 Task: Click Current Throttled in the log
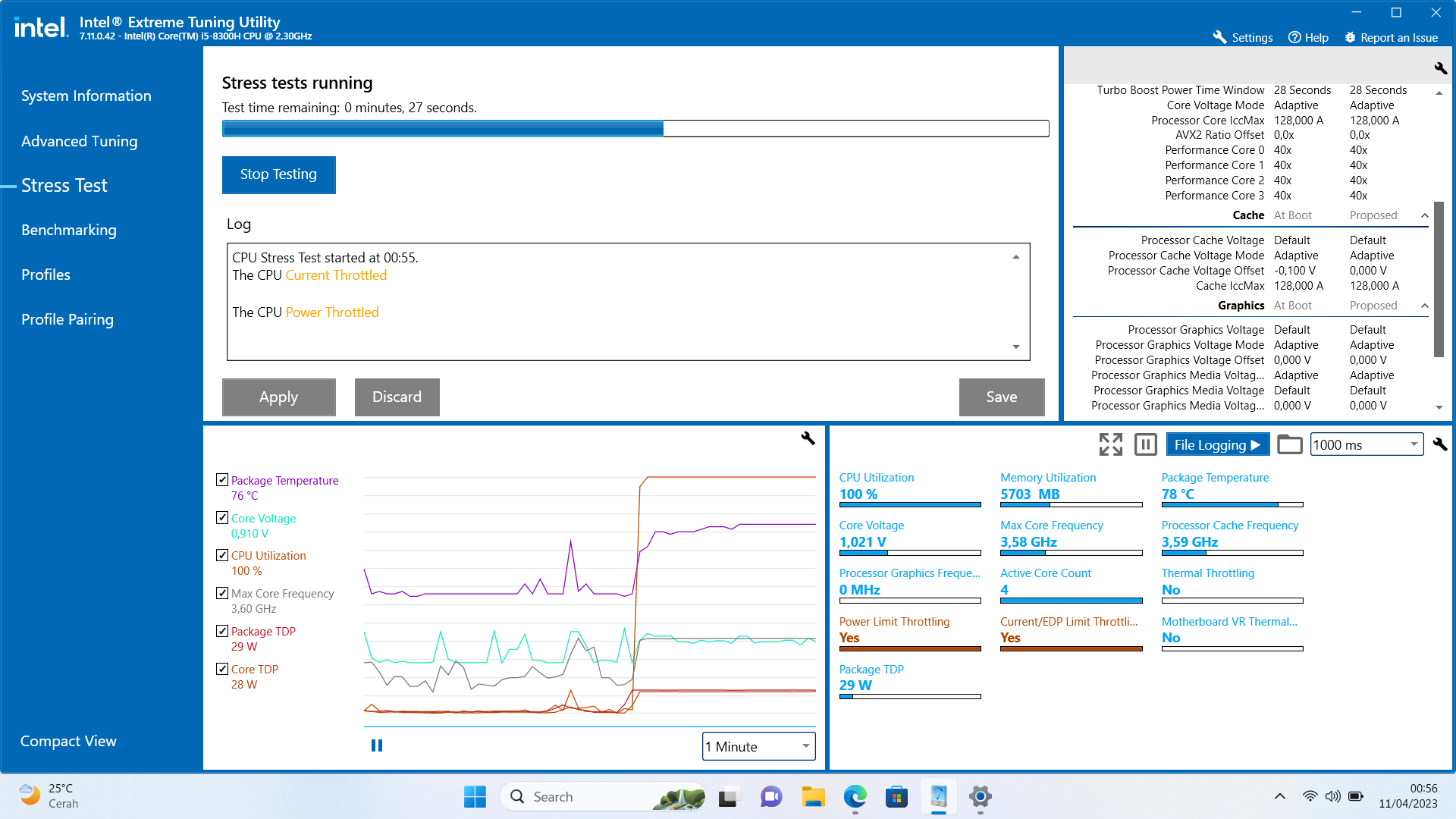click(336, 275)
